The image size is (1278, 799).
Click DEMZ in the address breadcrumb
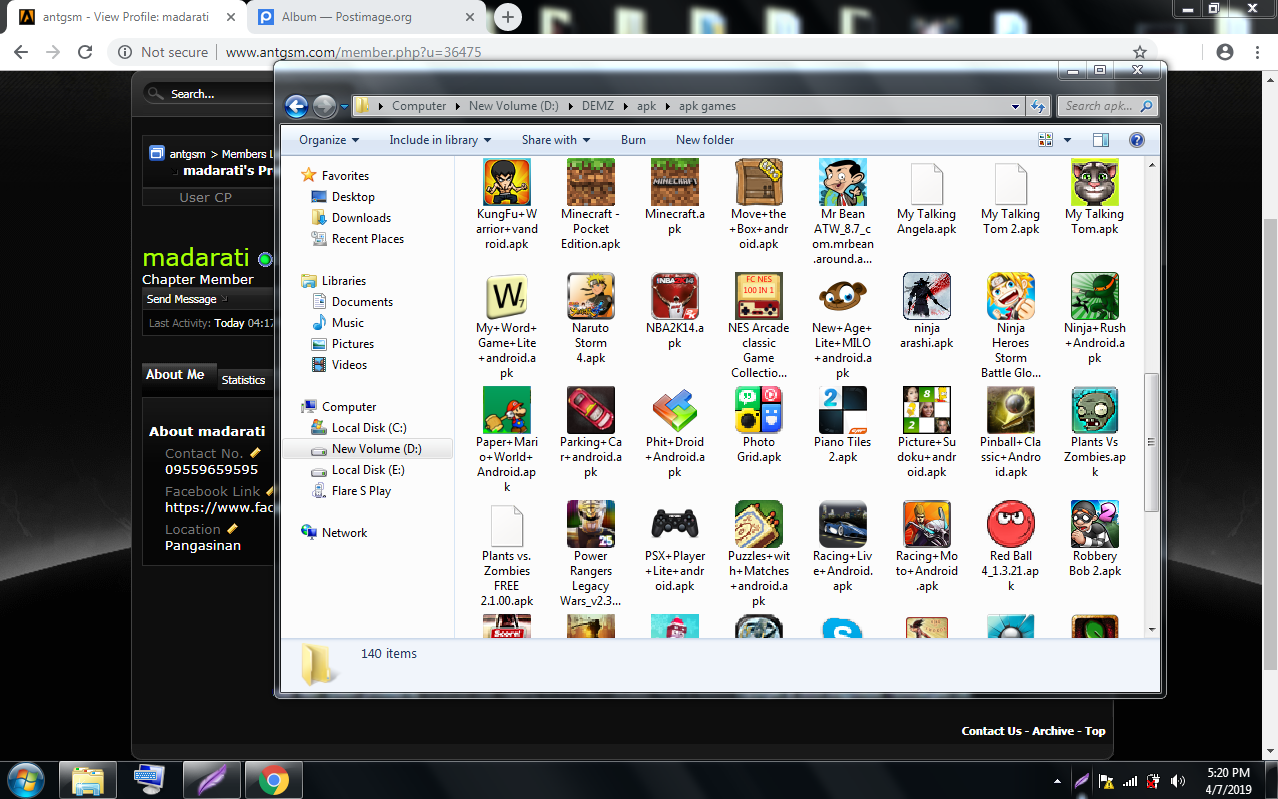point(599,106)
